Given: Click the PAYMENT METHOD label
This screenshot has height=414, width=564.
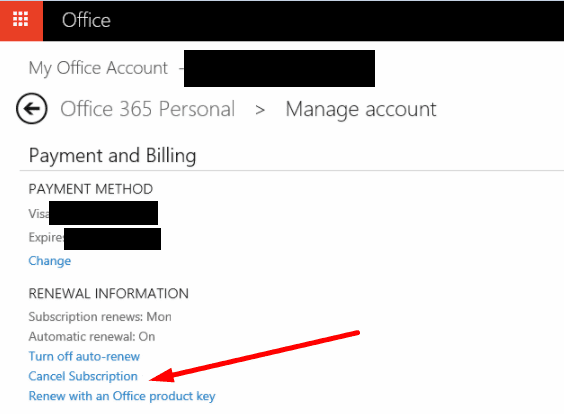Looking at the screenshot, I should 91,189.
